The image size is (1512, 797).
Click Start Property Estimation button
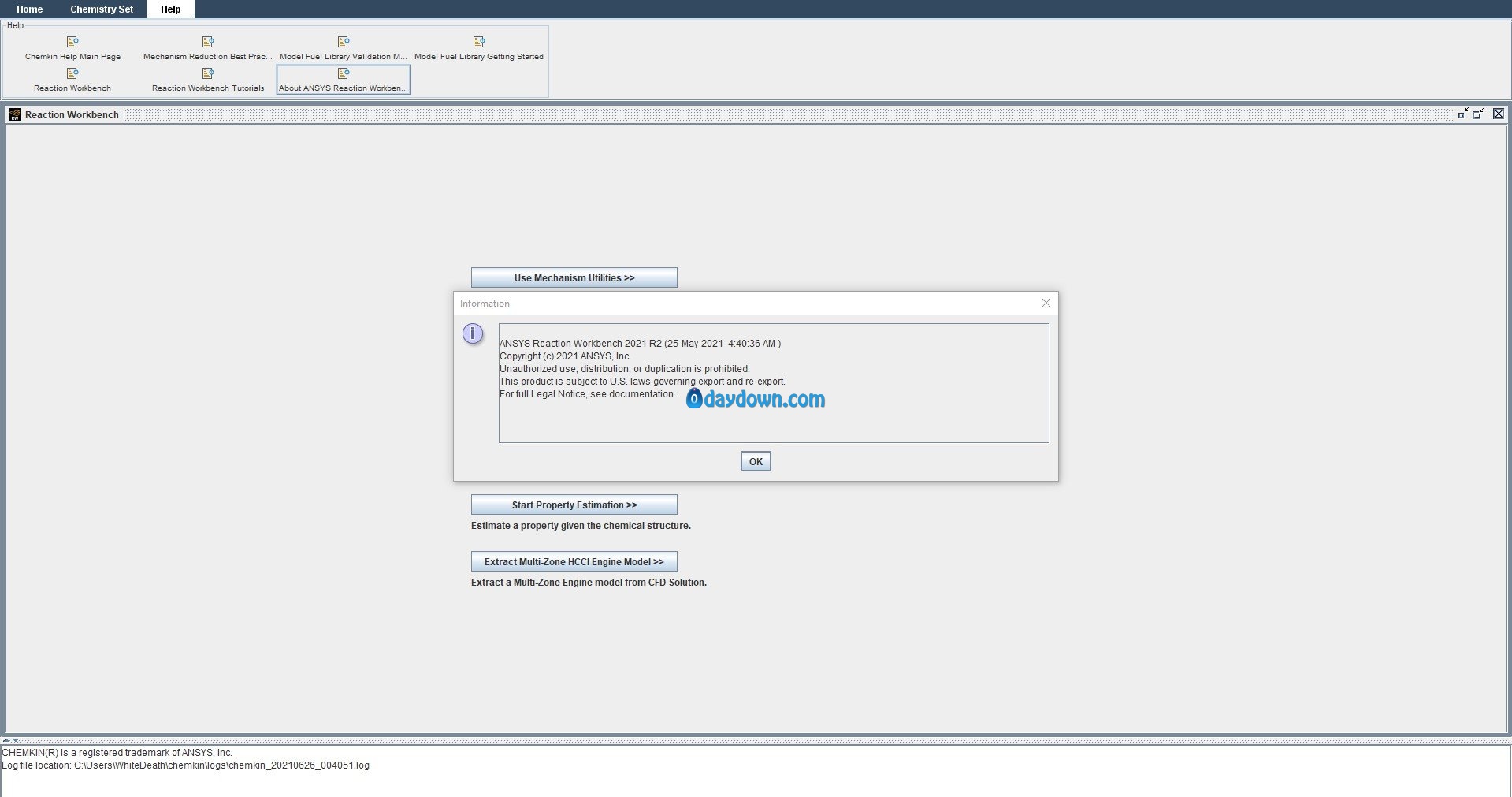(x=574, y=505)
